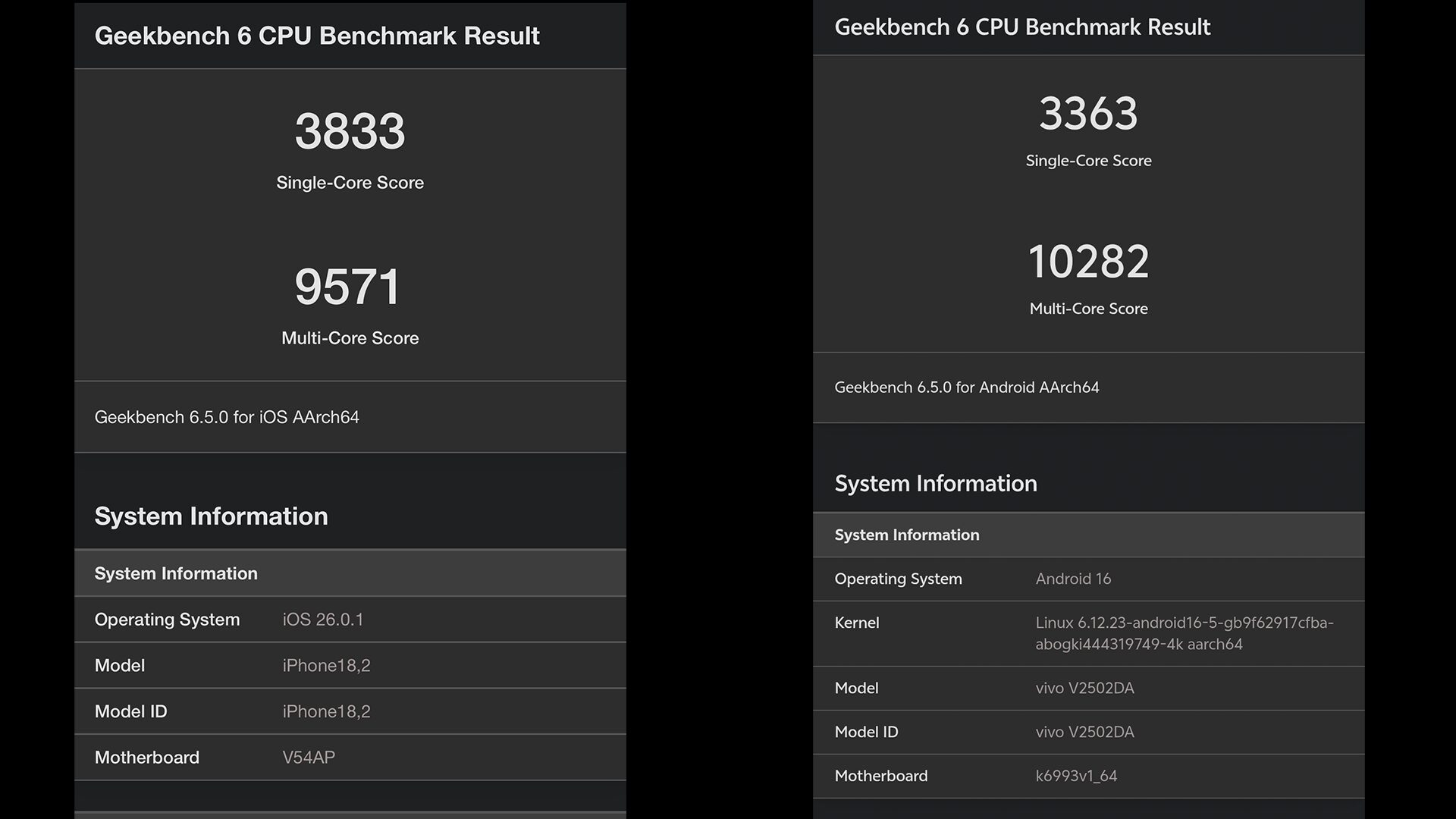
Task: Select the iOS 26.0.1 operating system value
Action: 322,620
